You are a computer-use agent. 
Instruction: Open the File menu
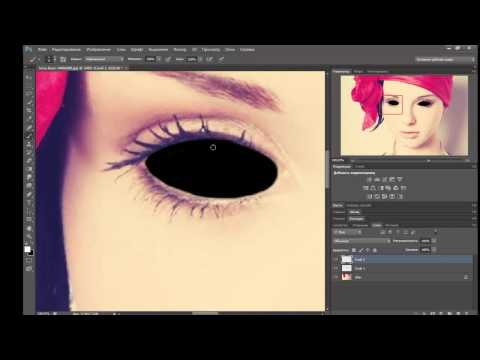tap(42, 50)
